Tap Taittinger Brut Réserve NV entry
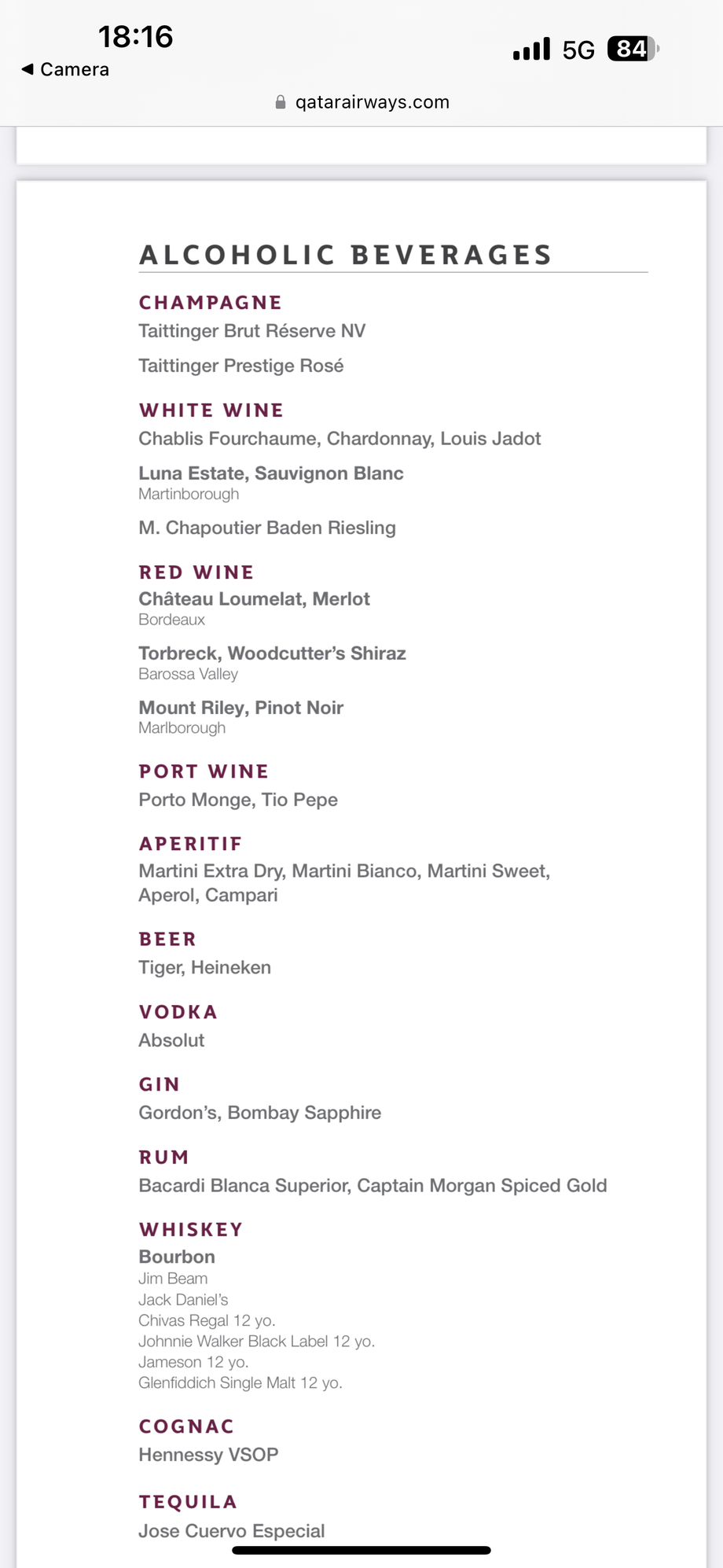Image resolution: width=723 pixels, height=1568 pixels. (252, 331)
